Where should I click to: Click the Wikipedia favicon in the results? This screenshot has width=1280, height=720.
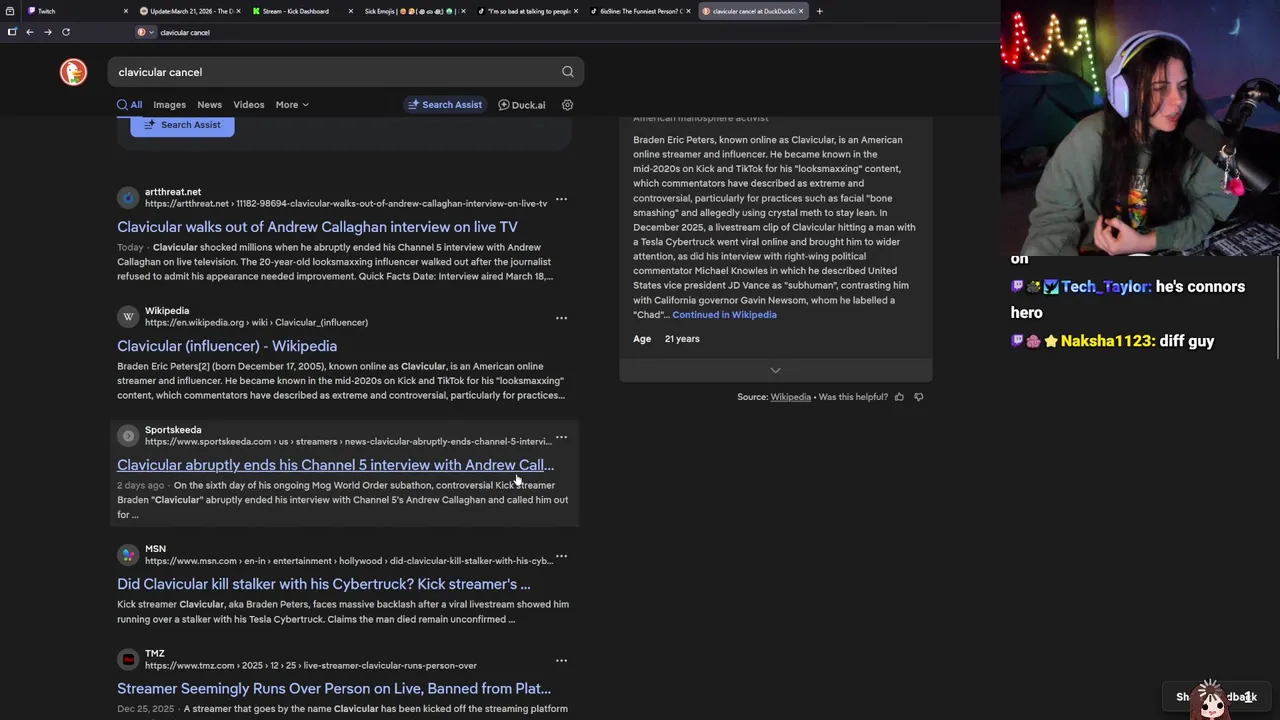(128, 316)
